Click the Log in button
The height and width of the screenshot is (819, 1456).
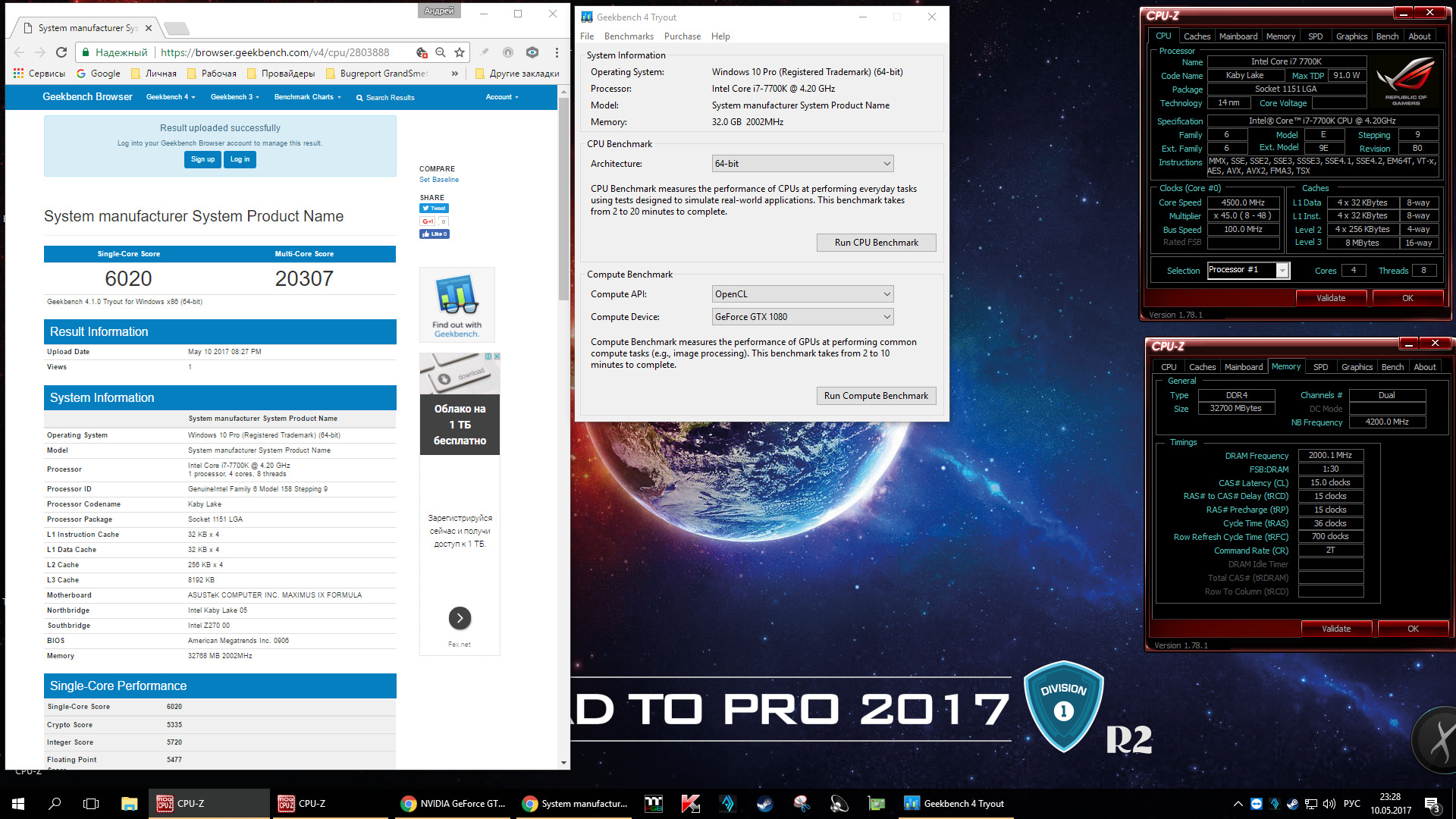(x=240, y=159)
